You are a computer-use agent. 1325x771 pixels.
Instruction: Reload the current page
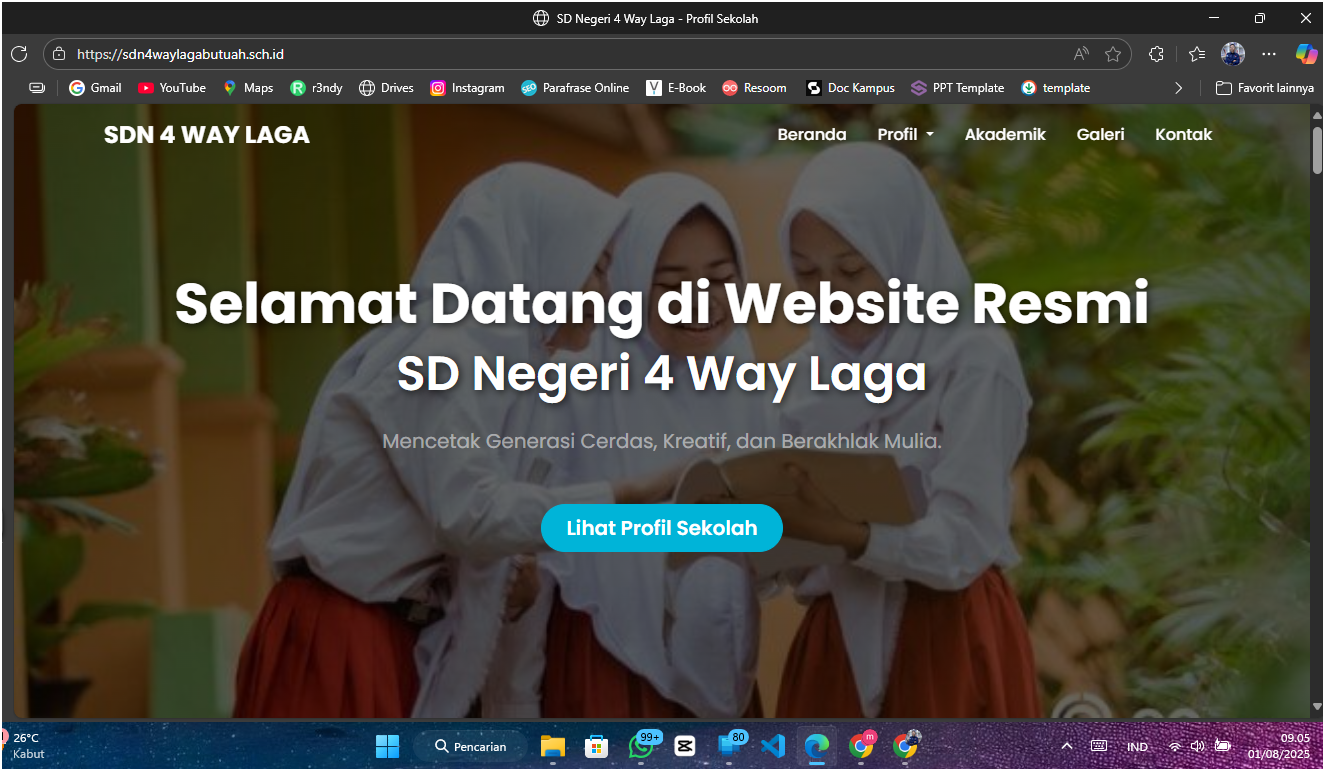coord(19,54)
